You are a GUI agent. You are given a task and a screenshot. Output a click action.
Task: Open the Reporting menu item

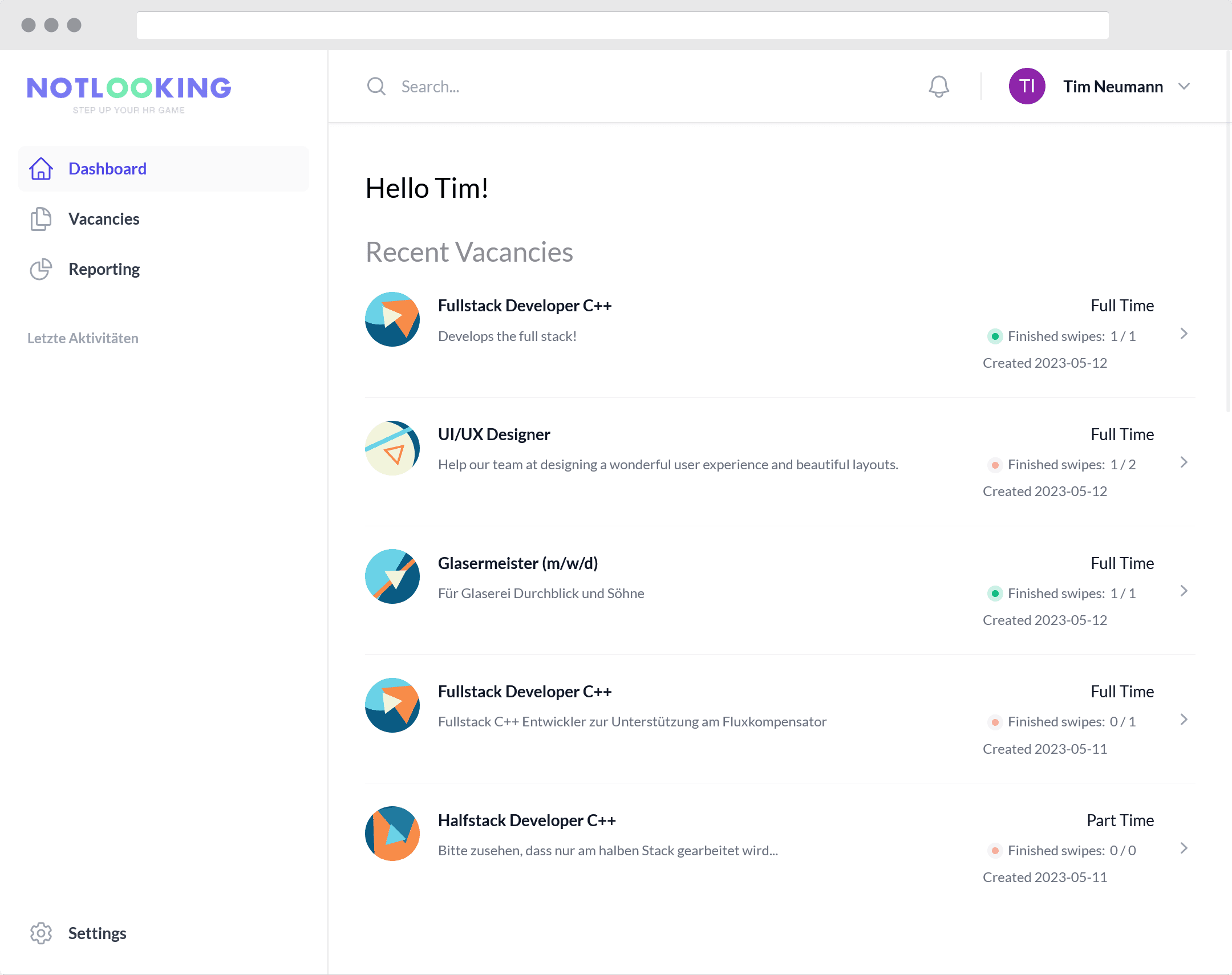(104, 270)
